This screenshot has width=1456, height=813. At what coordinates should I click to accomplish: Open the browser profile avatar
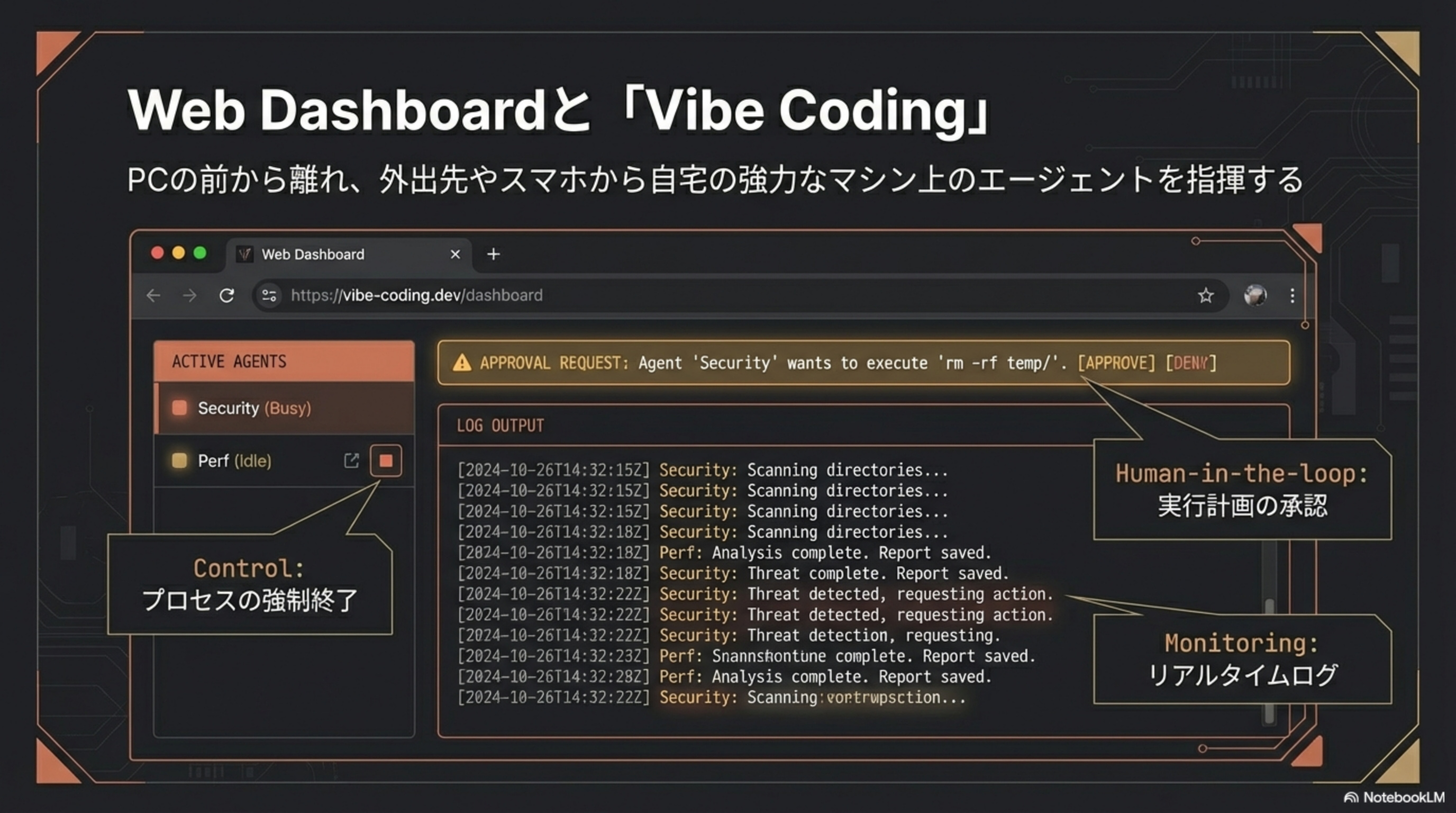point(1255,295)
